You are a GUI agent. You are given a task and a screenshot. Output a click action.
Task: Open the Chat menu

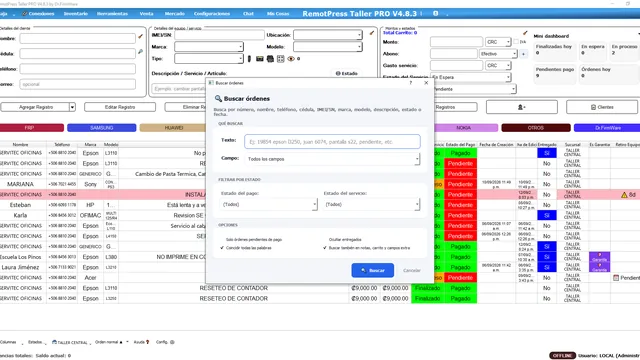(248, 13)
